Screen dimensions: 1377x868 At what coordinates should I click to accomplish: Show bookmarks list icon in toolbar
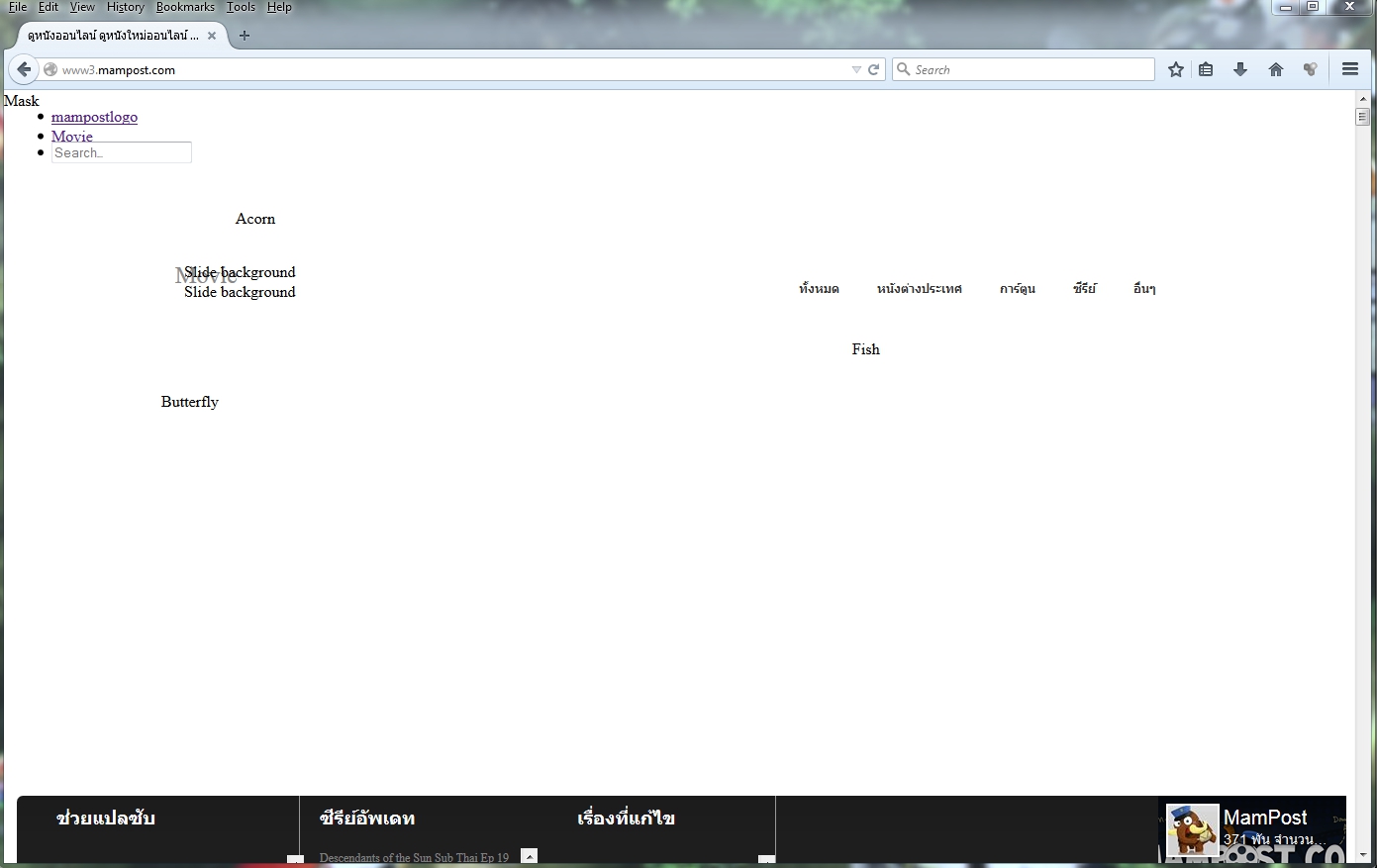tap(1206, 69)
